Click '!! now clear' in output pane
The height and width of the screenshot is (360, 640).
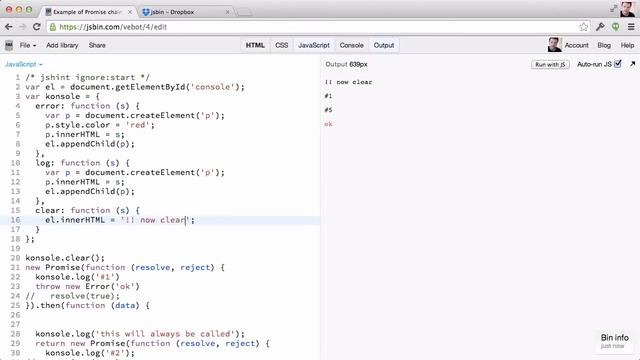pyautogui.click(x=349, y=82)
